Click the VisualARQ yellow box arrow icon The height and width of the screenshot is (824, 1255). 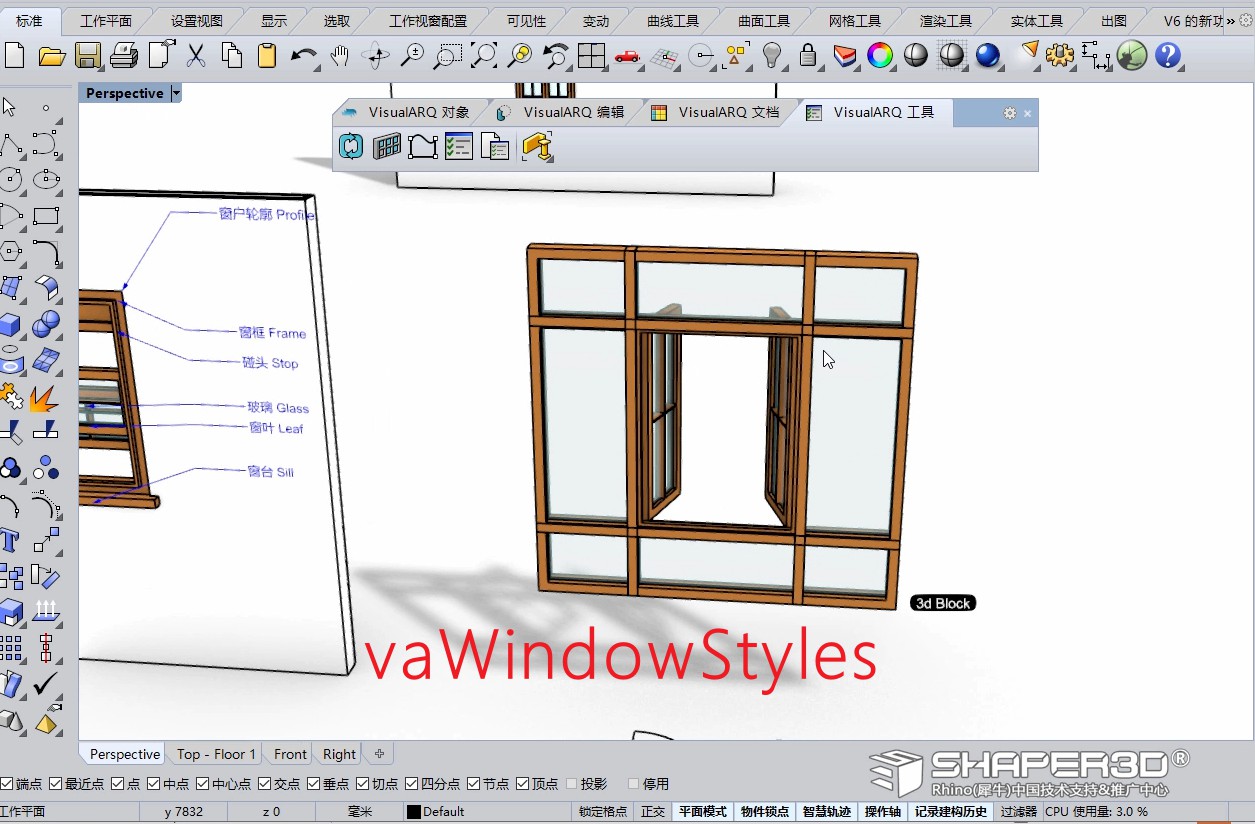pos(537,147)
